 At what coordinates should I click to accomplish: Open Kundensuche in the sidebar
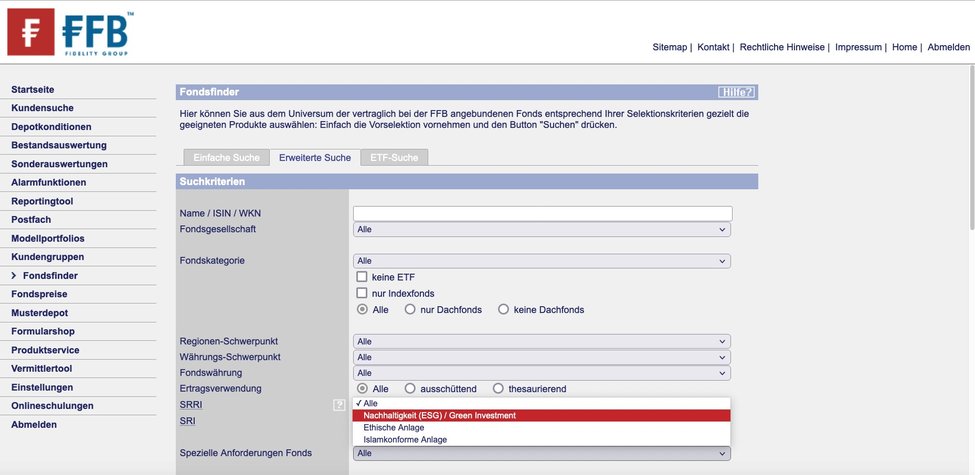click(x=42, y=108)
